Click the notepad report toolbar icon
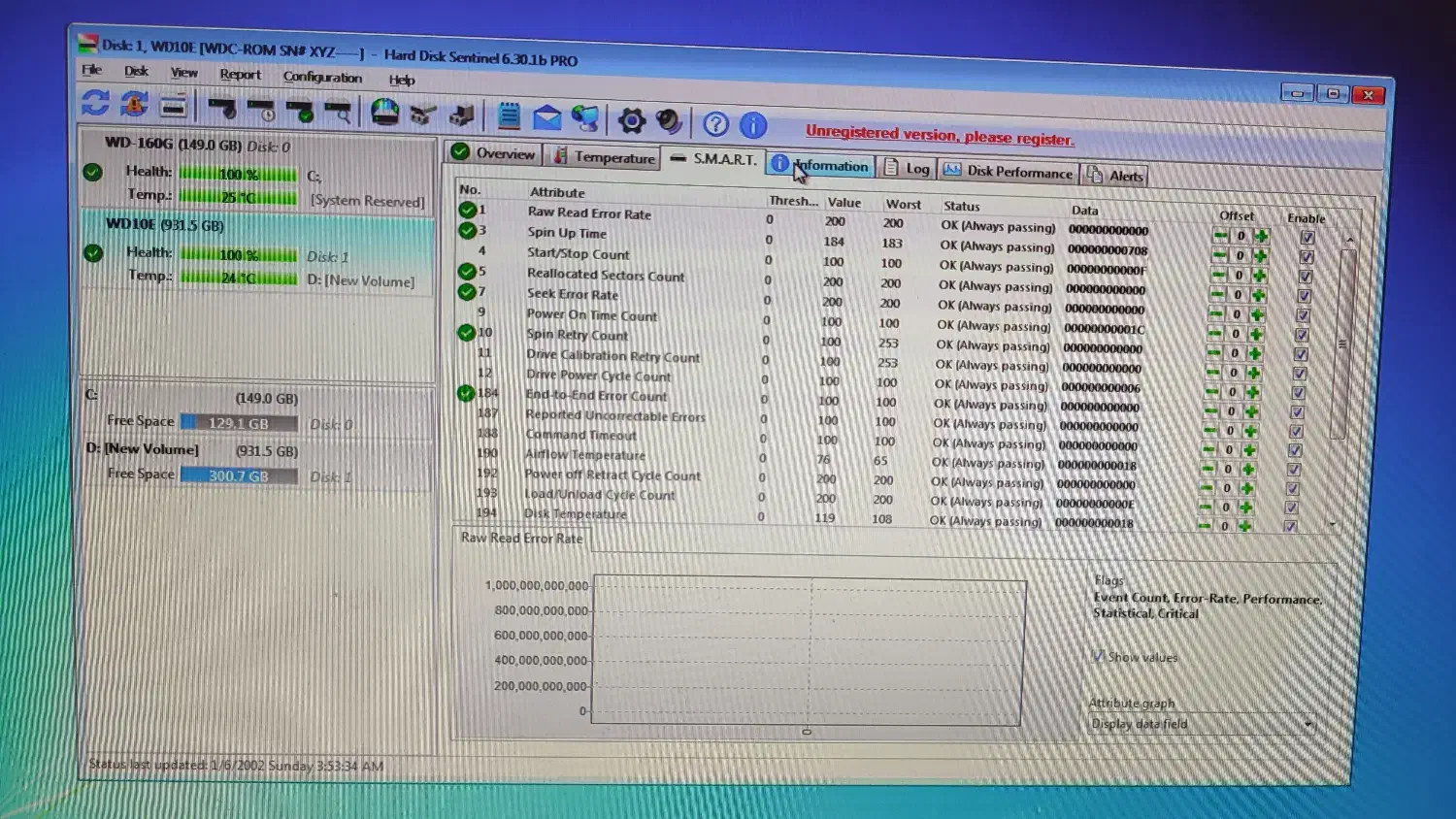This screenshot has width=1456, height=819. coord(509,116)
